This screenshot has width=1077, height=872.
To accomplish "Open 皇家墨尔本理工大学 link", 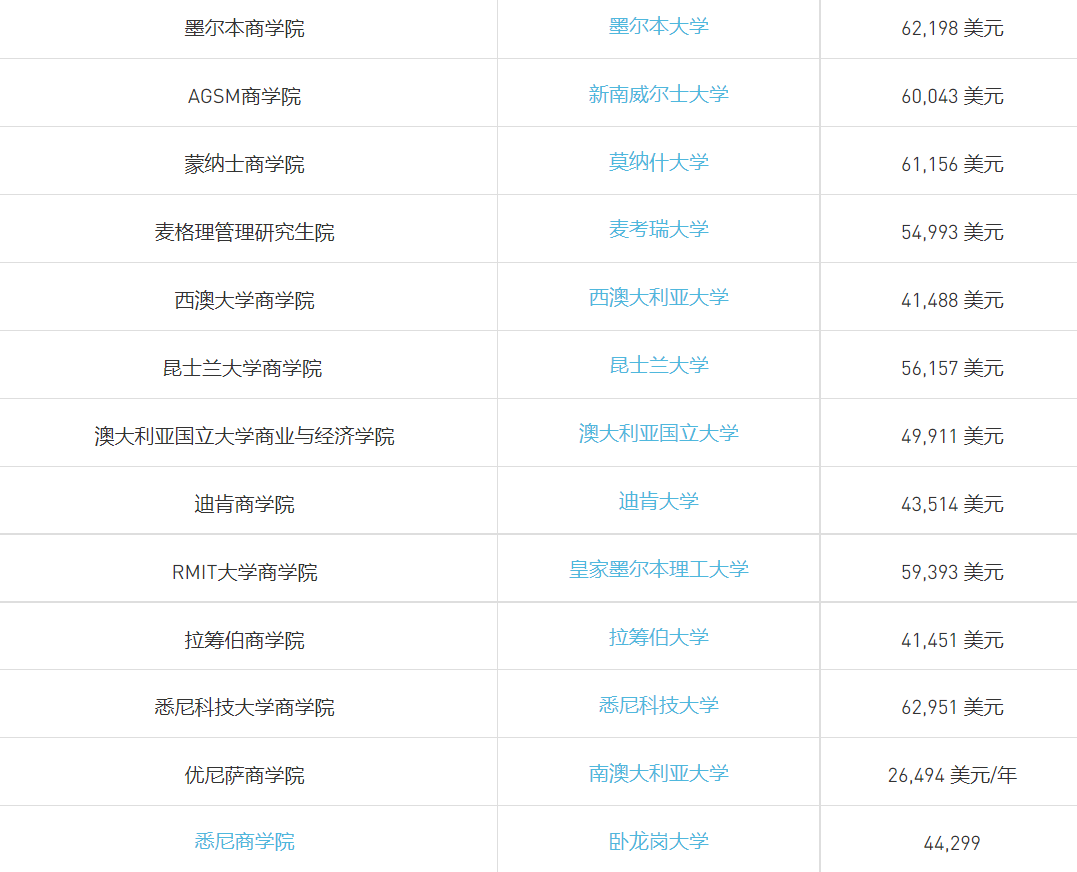I will pyautogui.click(x=658, y=569).
